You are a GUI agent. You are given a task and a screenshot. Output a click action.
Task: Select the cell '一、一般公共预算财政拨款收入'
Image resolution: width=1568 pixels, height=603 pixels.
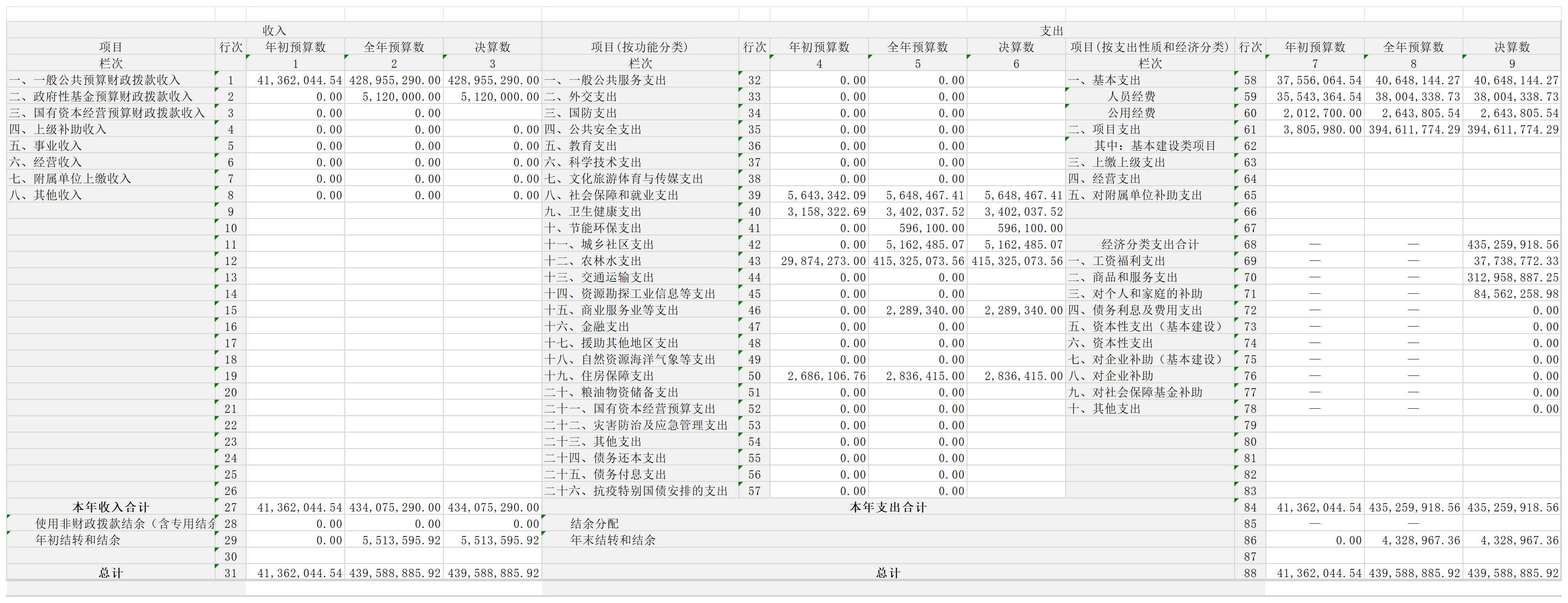coord(111,80)
